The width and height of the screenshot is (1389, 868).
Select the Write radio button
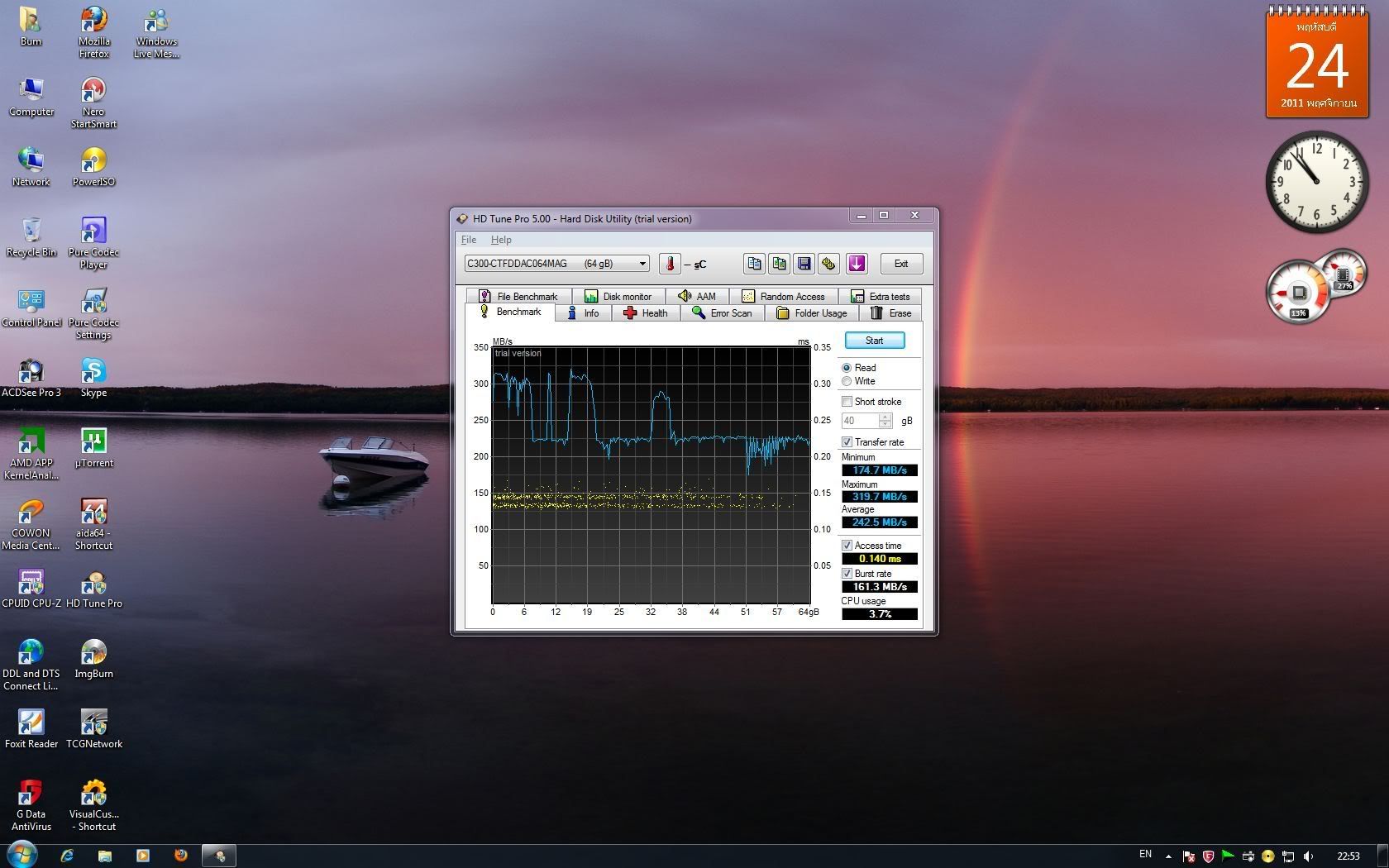[847, 381]
